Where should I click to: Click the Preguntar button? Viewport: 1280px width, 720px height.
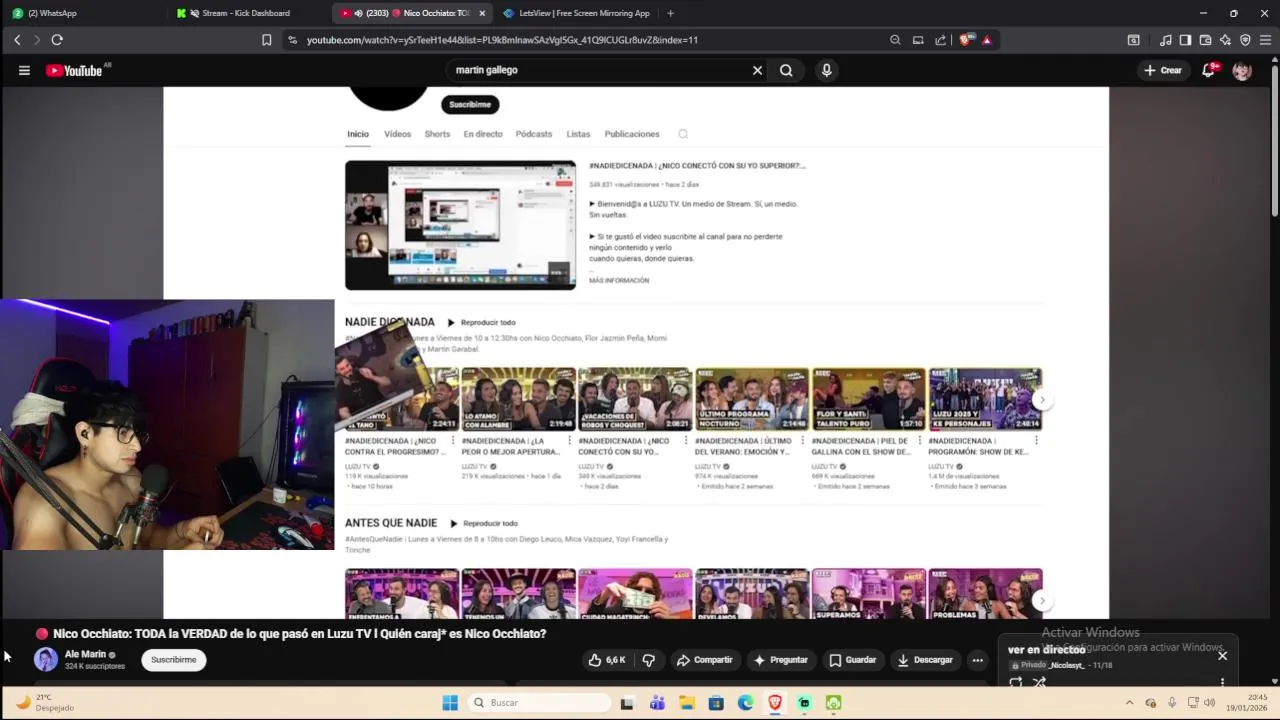[x=780, y=660]
